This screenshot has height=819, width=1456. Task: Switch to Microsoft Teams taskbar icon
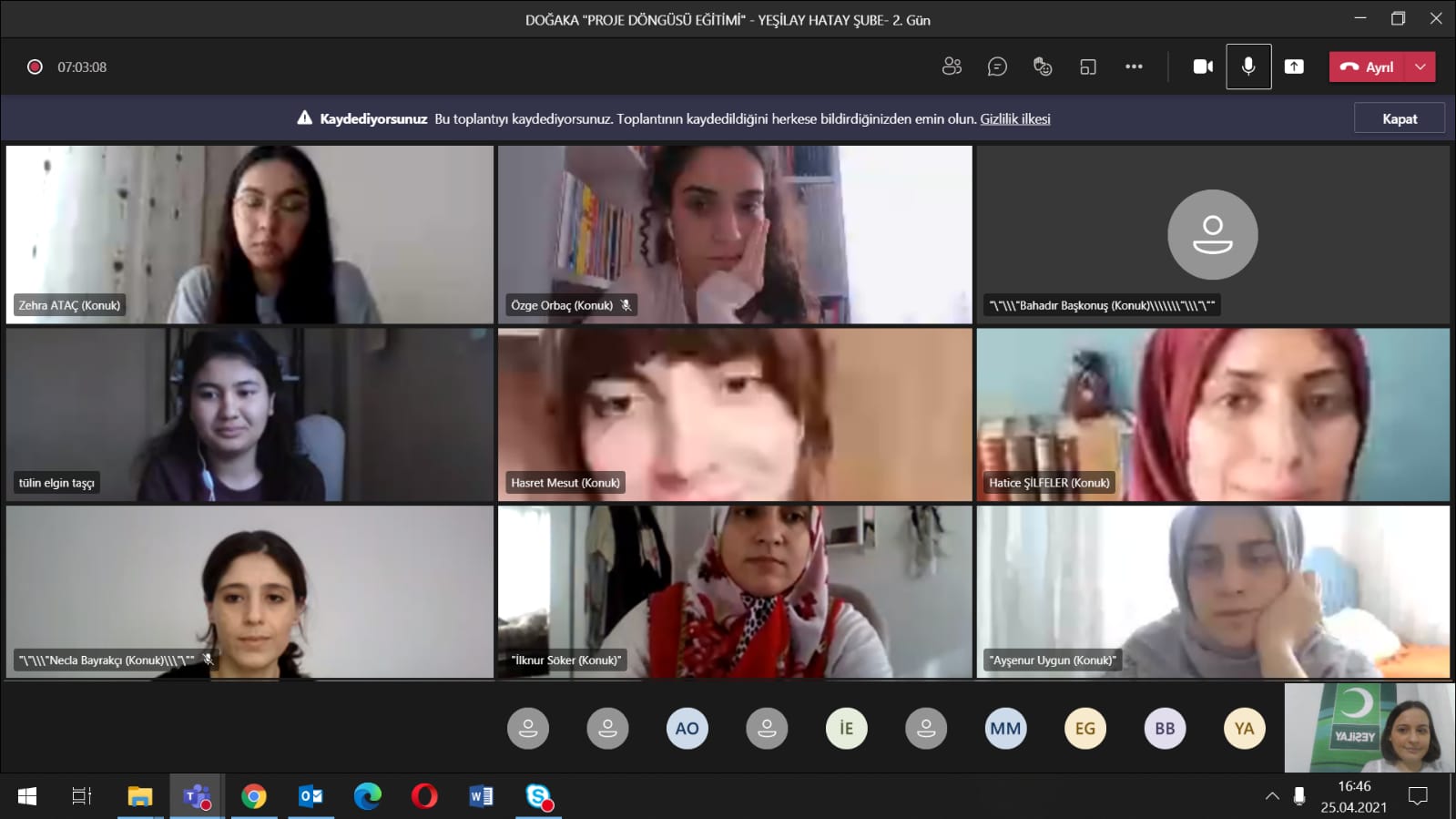pos(197,796)
